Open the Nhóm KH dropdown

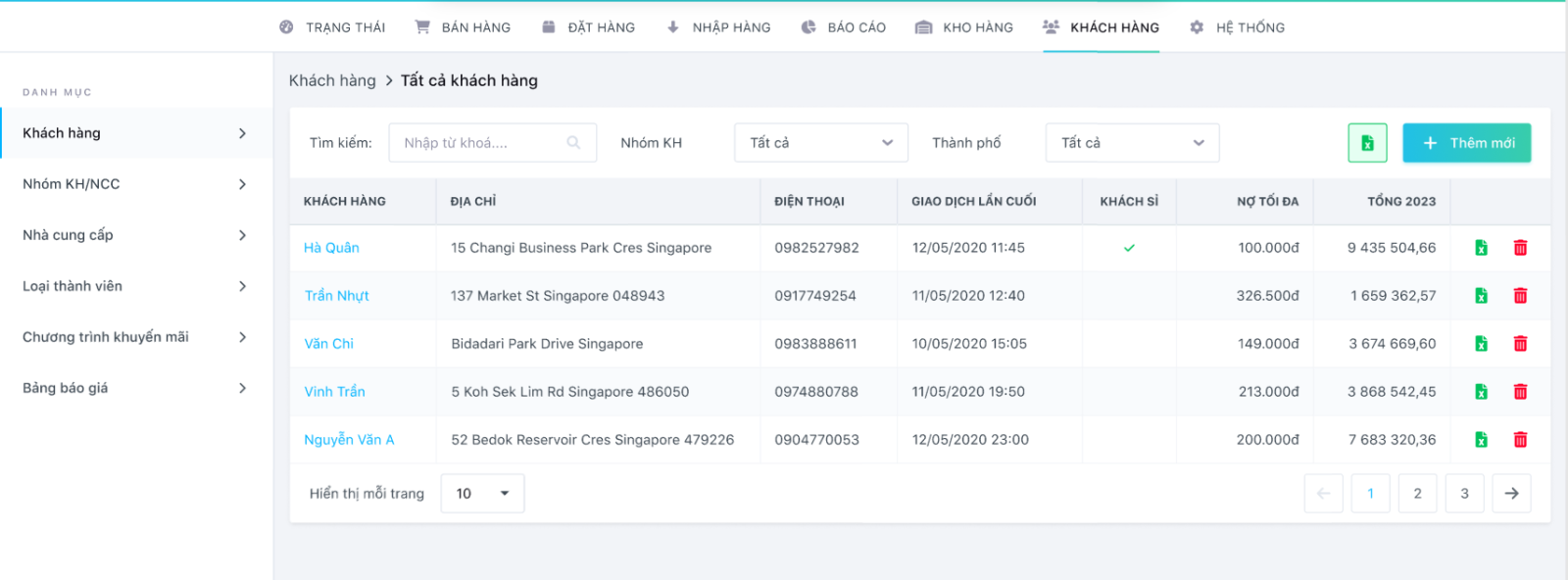point(820,143)
